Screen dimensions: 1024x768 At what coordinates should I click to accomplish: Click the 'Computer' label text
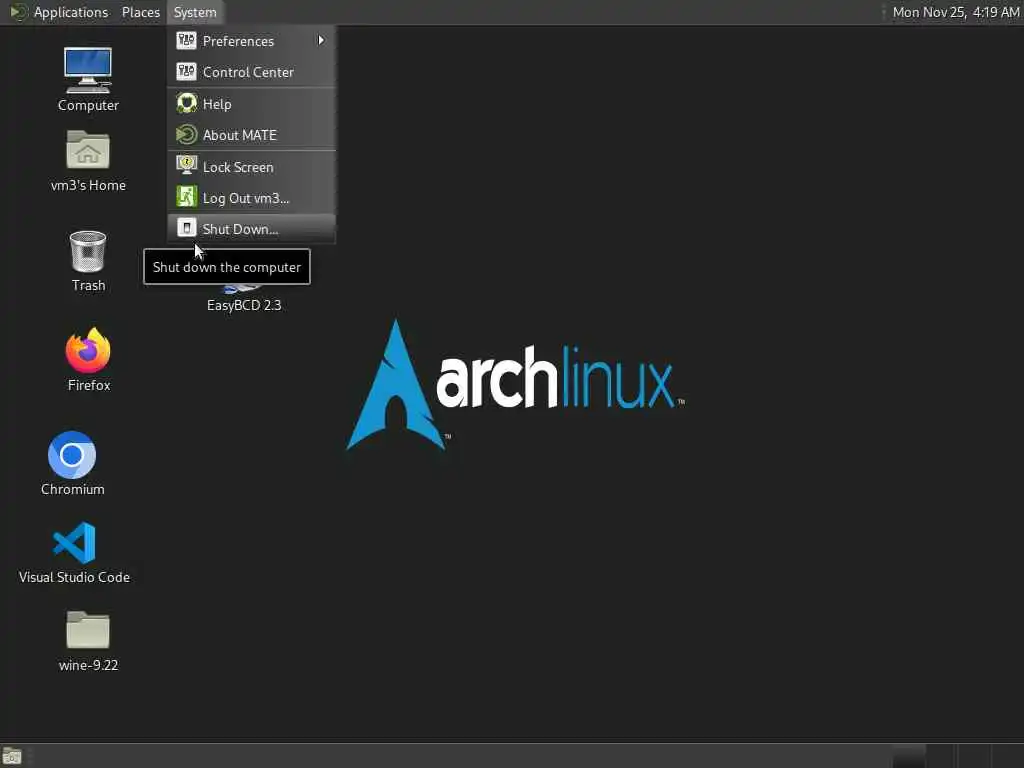coord(88,104)
